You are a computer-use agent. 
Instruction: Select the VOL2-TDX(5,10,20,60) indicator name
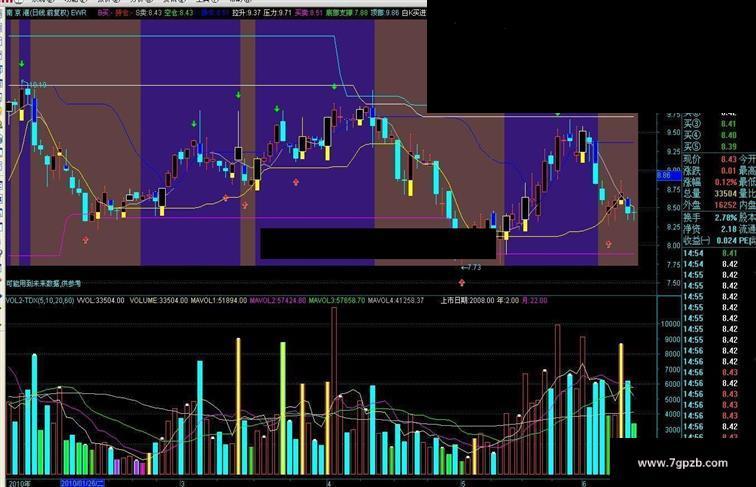[40, 300]
